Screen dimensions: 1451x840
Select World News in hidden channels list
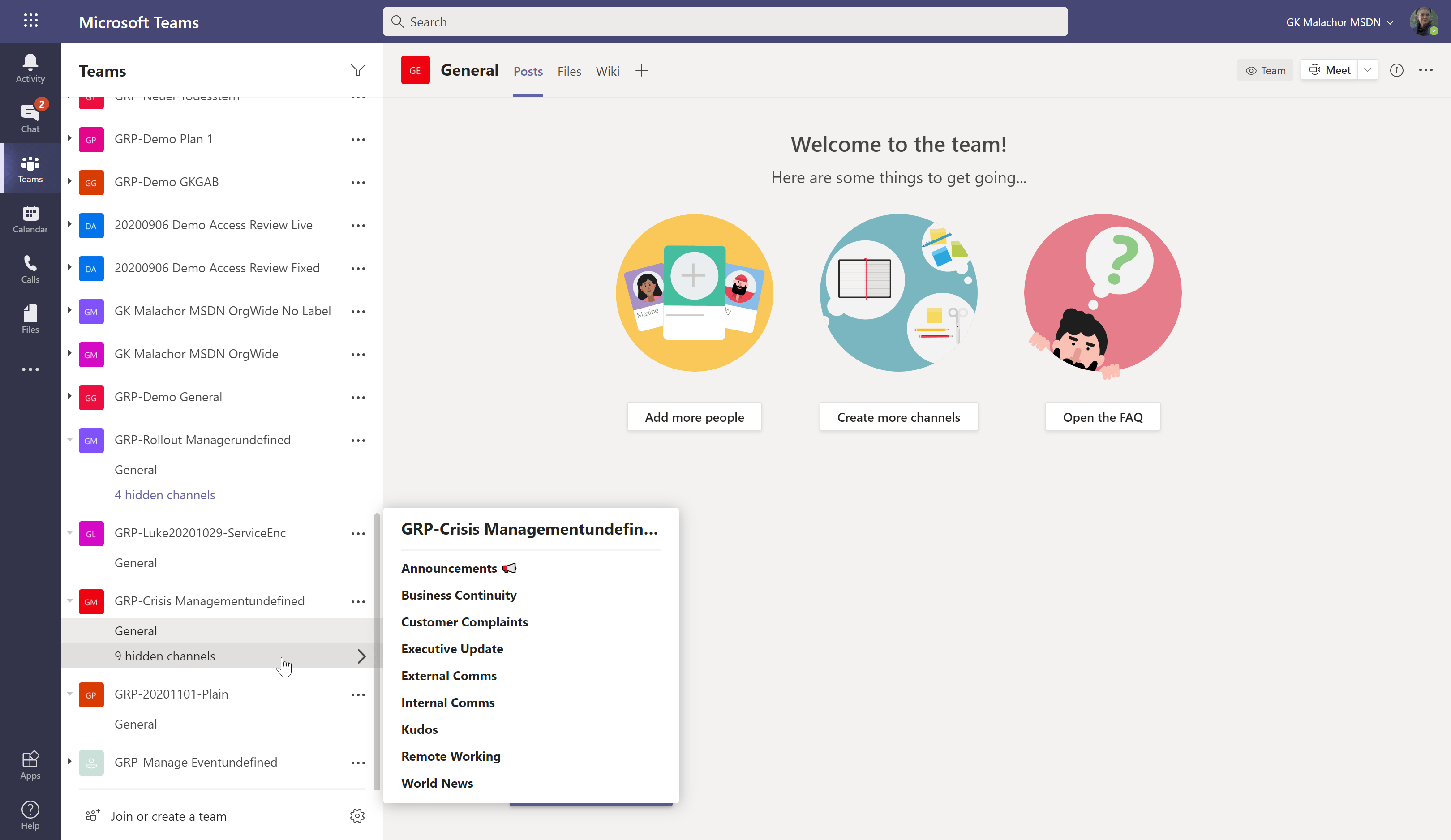pyautogui.click(x=437, y=783)
